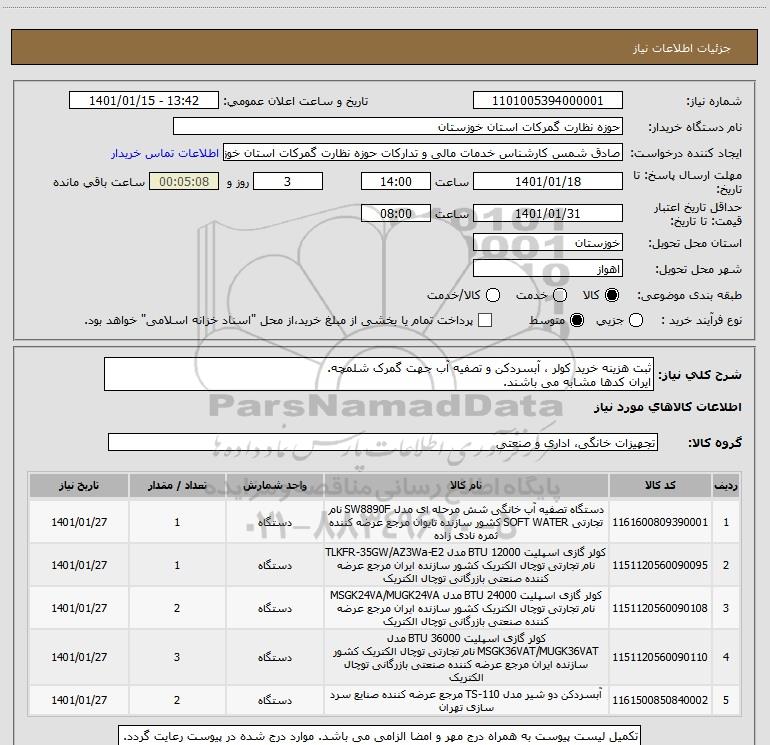
Task: Click the ردیف column header
Action: click(726, 485)
